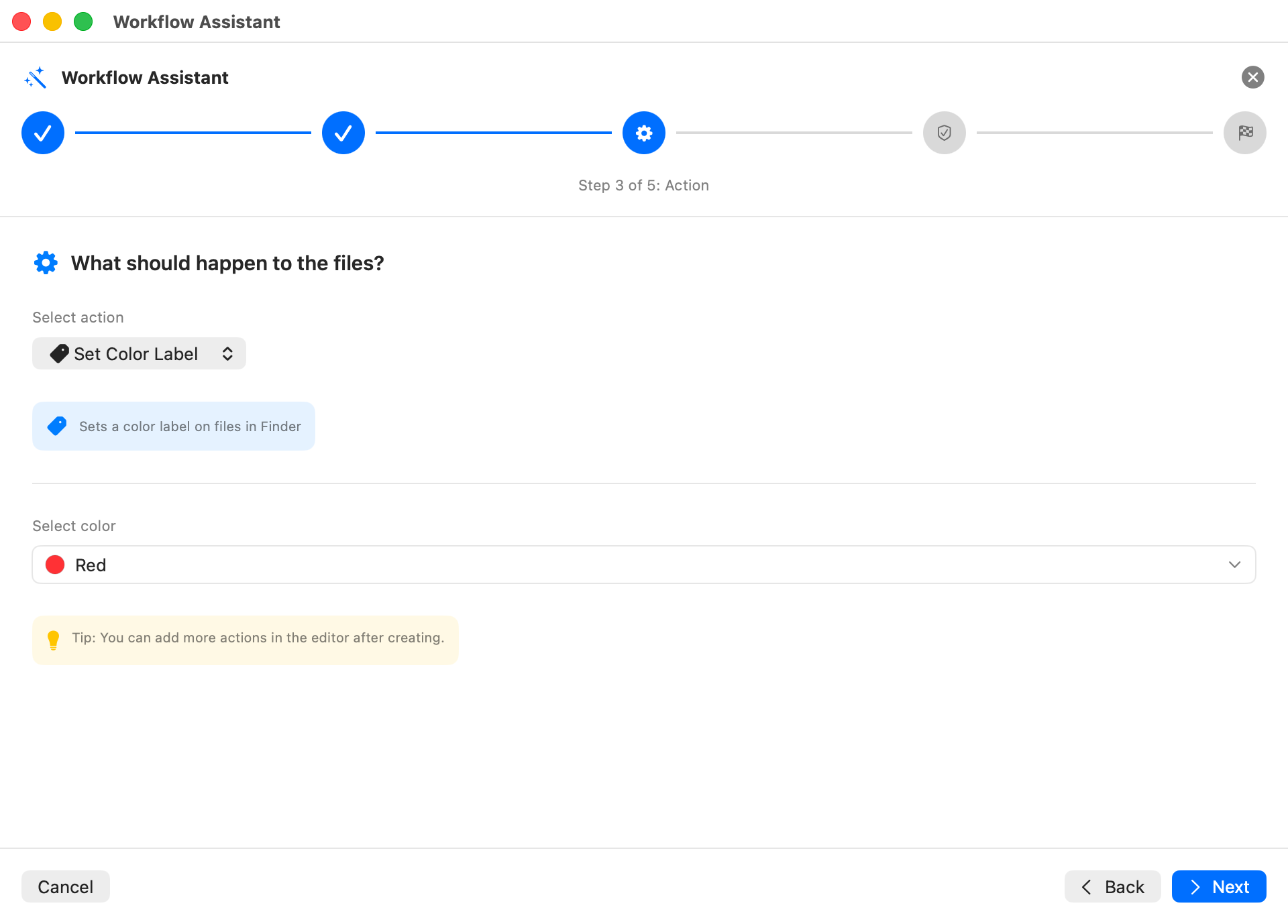Click the magic wand Workflow Assistant icon
The width and height of the screenshot is (1288, 924).
click(x=36, y=78)
